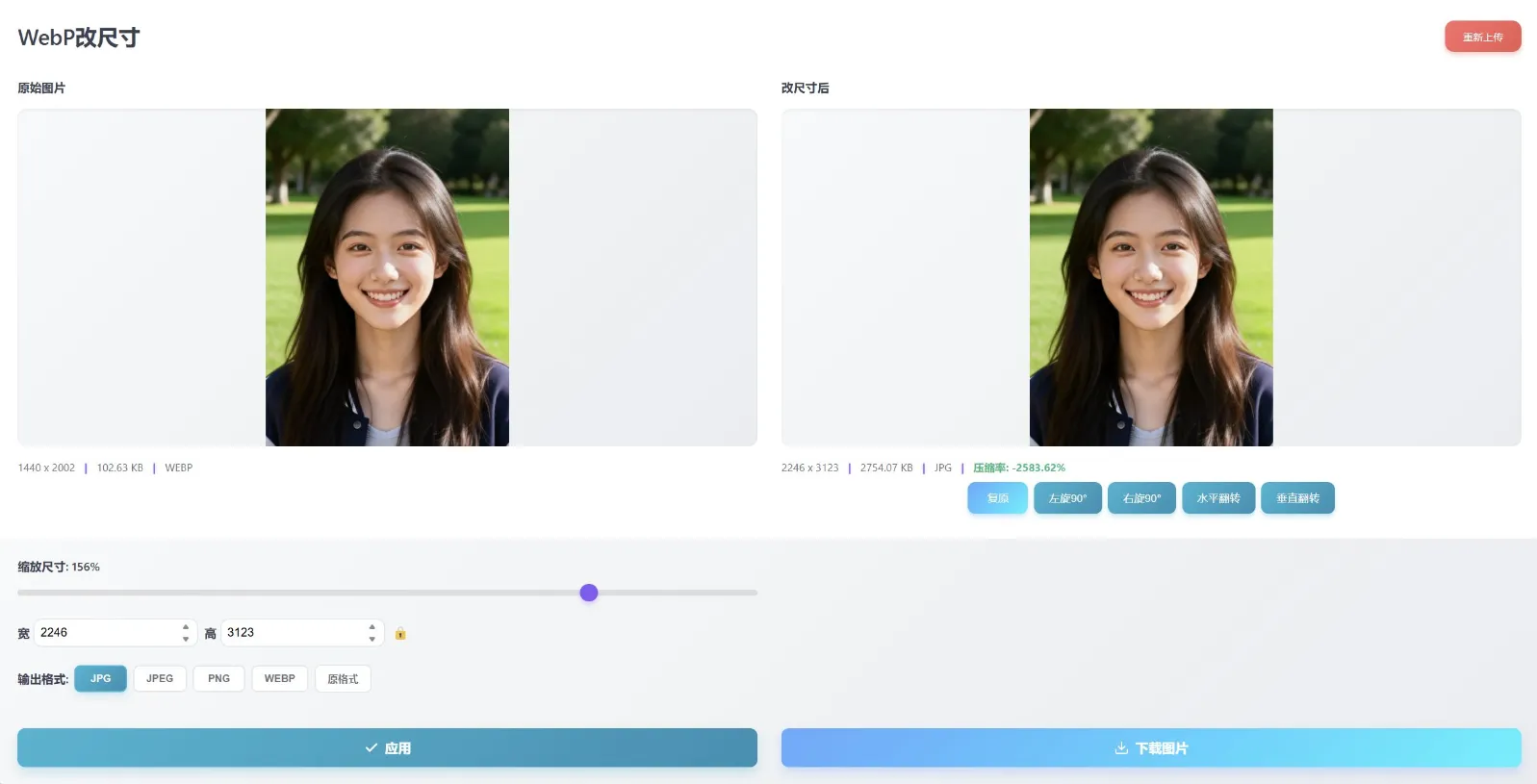
Task: Choose the 原格式 original format option
Action: pos(343,678)
